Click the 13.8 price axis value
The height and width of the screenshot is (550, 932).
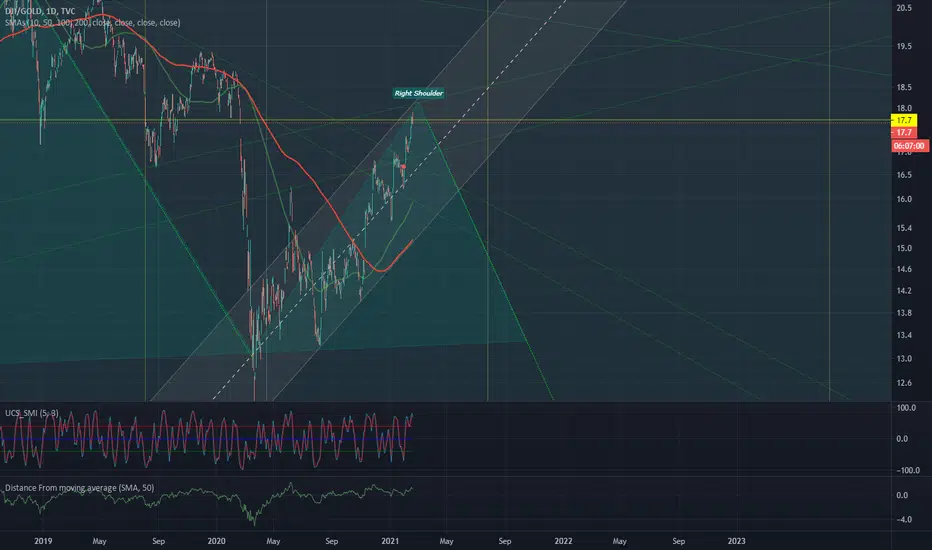pyautogui.click(x=904, y=313)
